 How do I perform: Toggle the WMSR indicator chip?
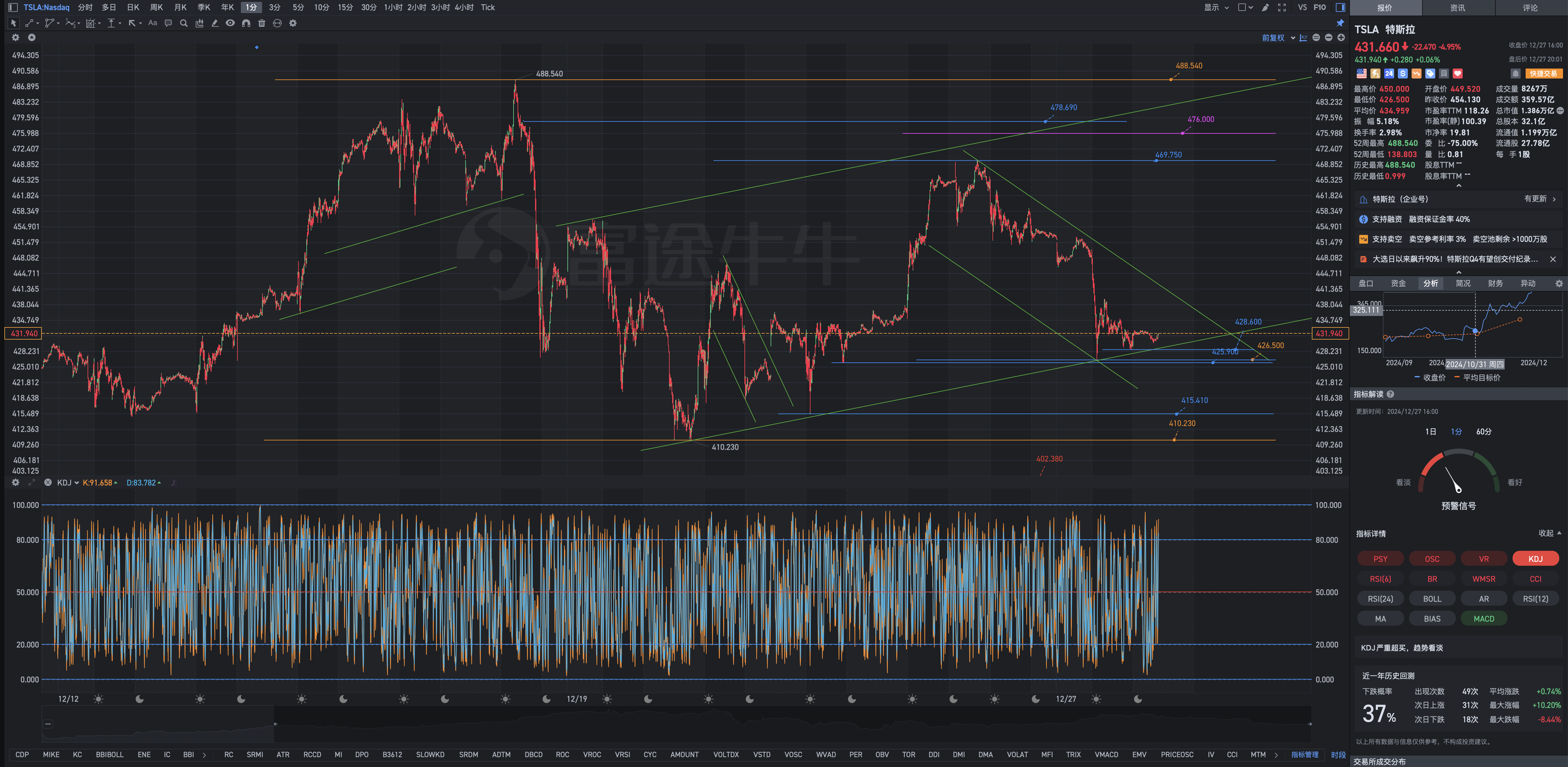tap(1483, 579)
